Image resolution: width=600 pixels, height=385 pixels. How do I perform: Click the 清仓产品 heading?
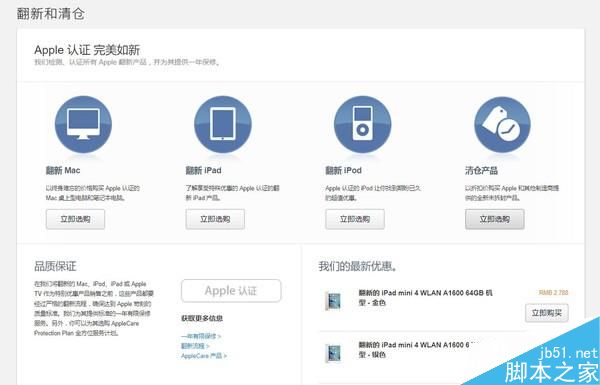481,170
